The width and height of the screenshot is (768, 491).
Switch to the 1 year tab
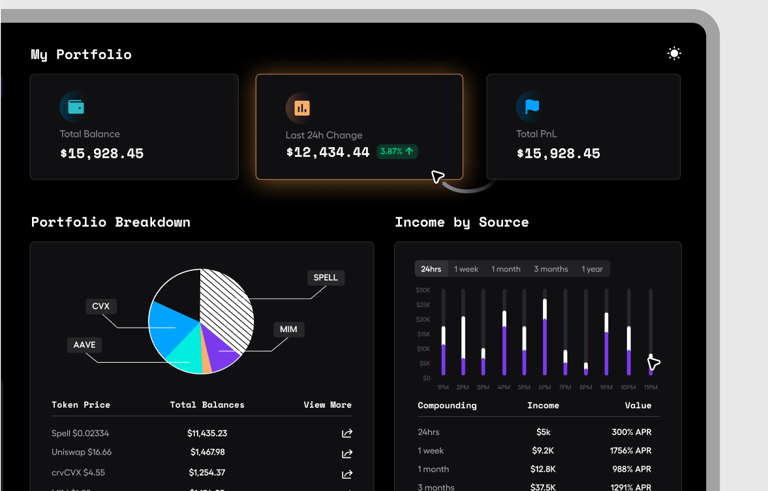[x=592, y=269]
